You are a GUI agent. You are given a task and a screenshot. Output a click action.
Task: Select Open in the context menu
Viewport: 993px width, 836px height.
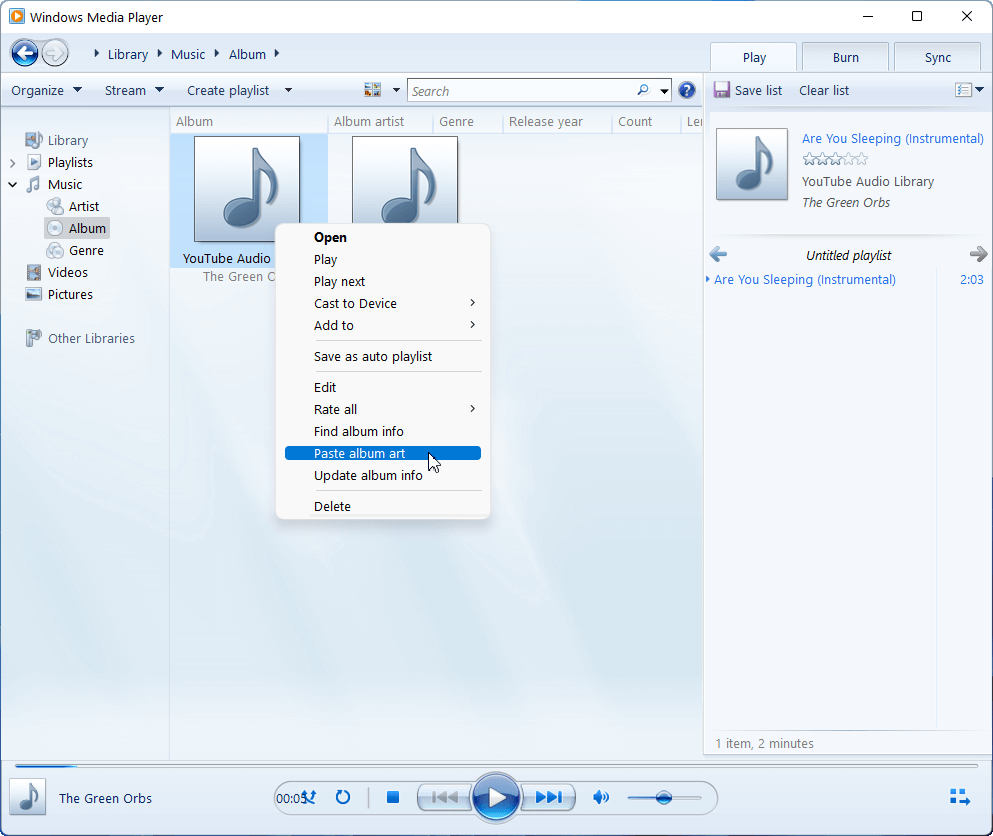383,237
